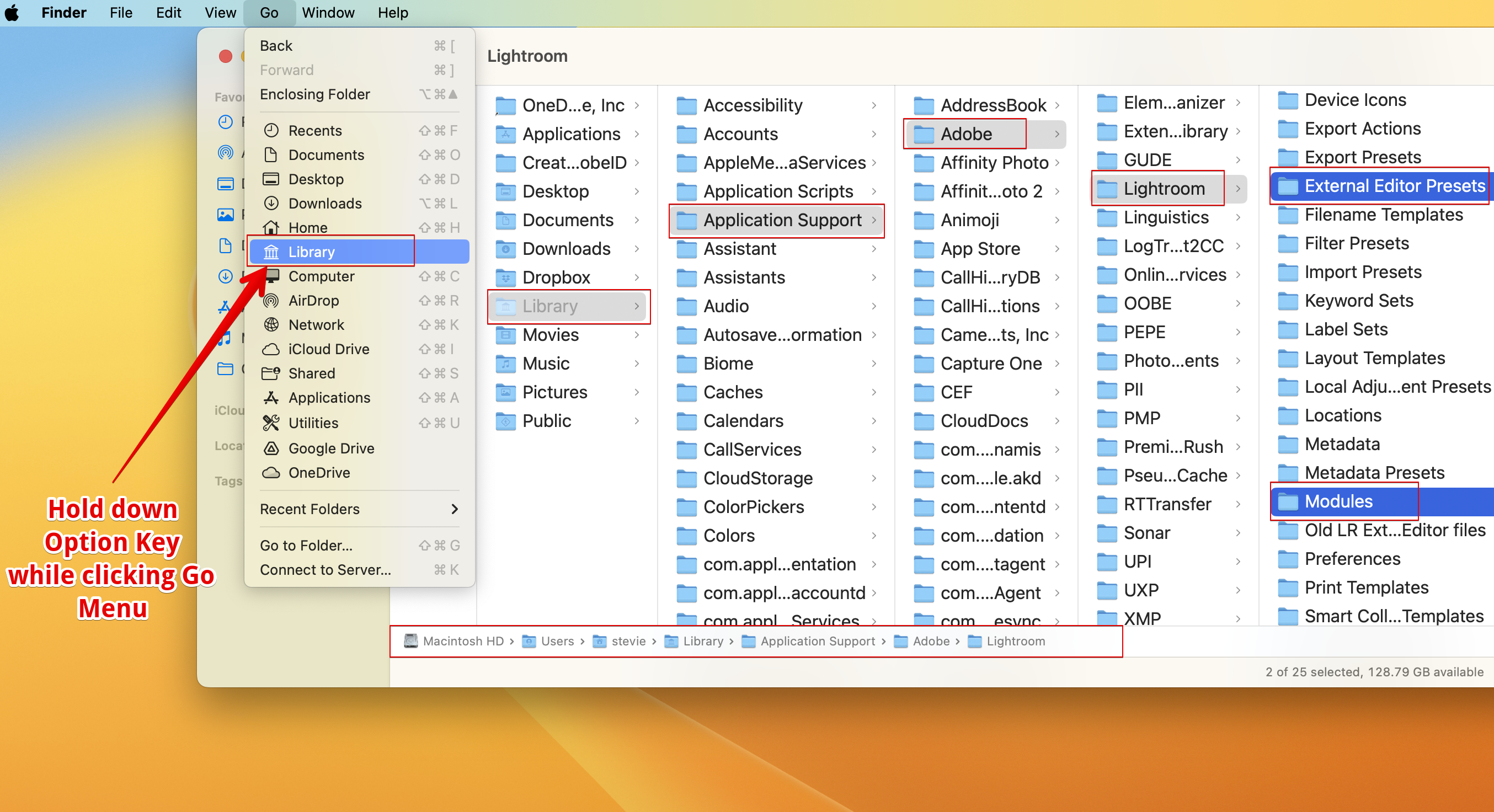This screenshot has height=812, width=1494.
Task: Click the Network globe icon in Go menu
Action: [271, 325]
